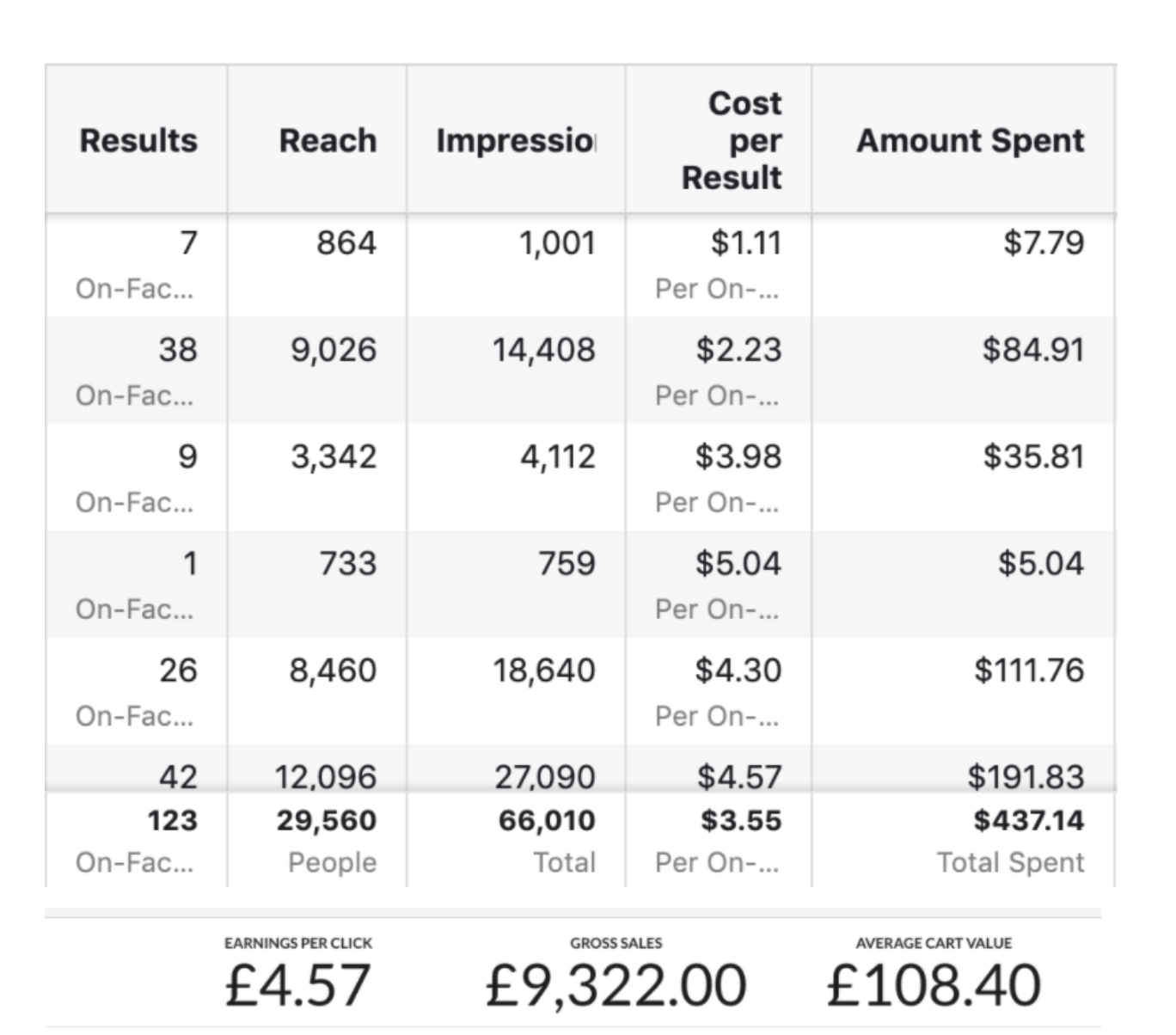Viewport: 1176px width, 1035px height.
Task: Select the $84.91 amount spent cell
Action: pos(1033,350)
